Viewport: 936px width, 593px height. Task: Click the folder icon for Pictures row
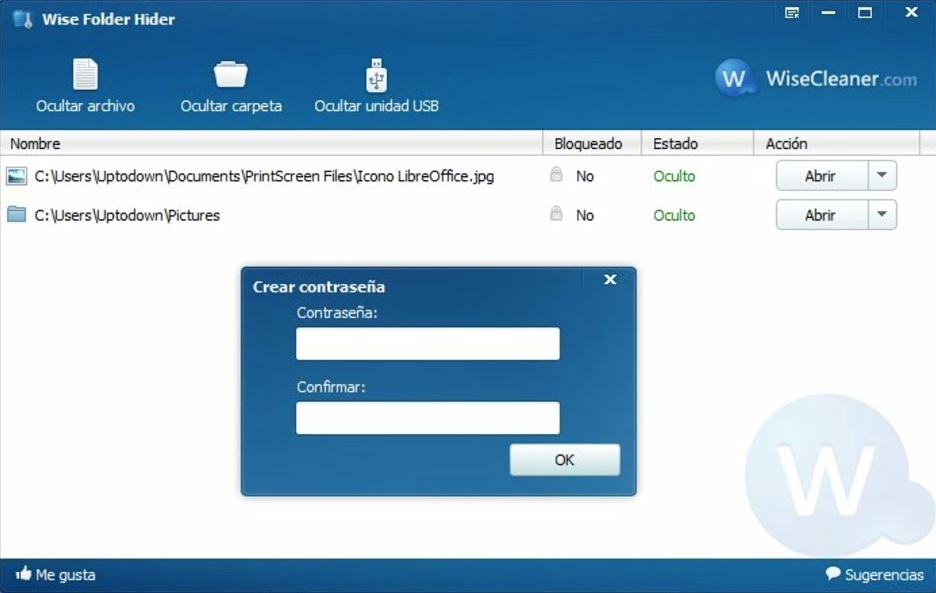17,214
